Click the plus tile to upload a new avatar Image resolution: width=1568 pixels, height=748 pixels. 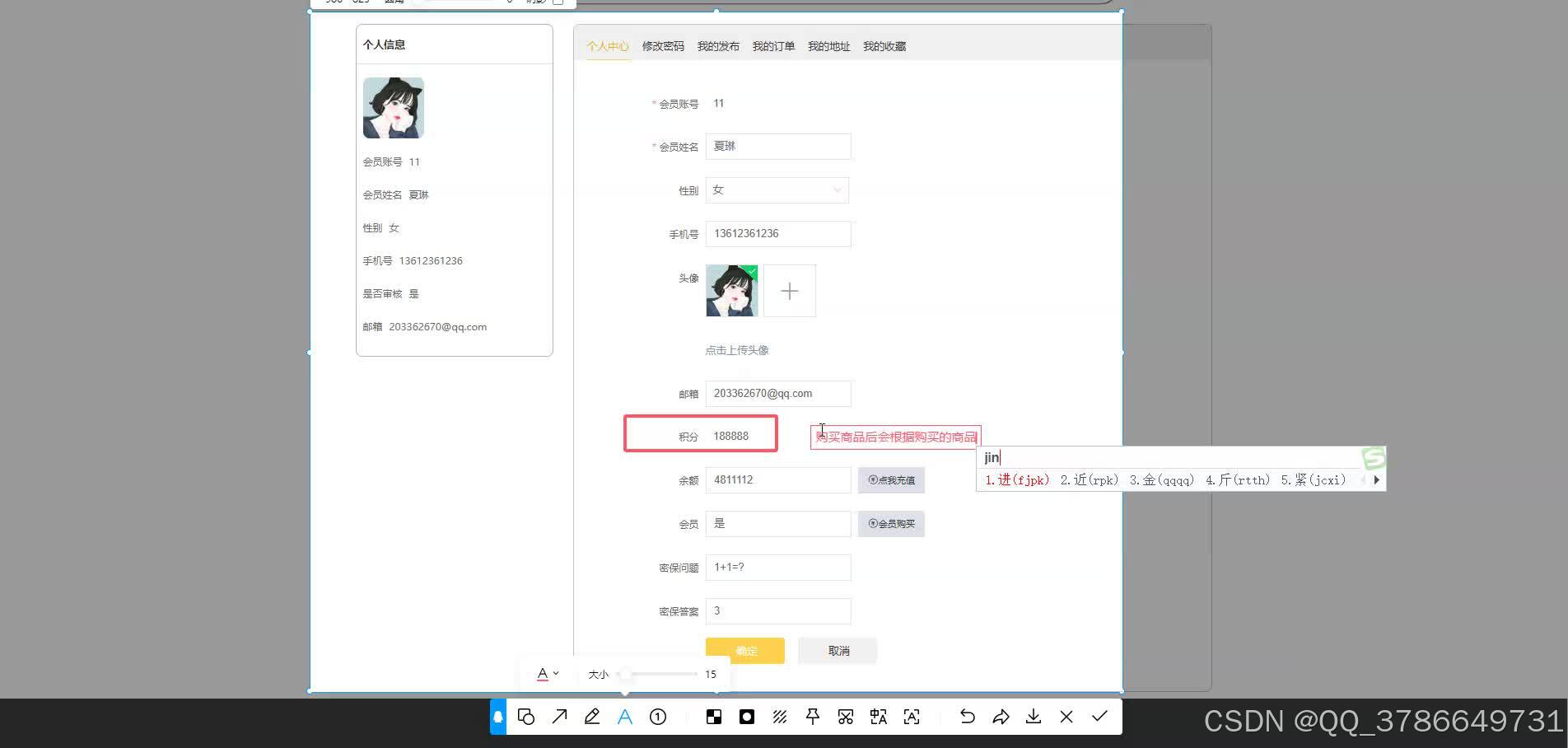pos(789,290)
